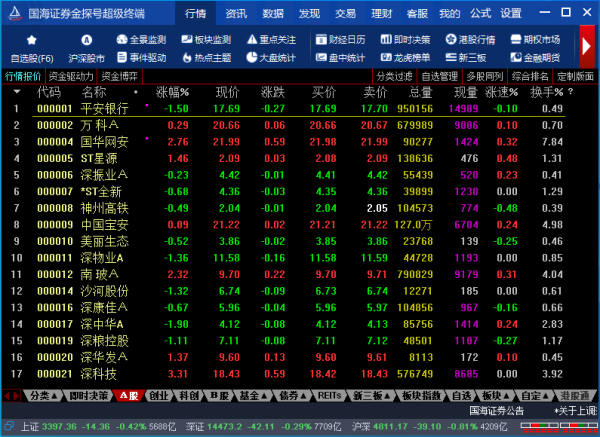Open 自选股(F6) star icon
Viewport: 600px width, 437px height.
click(x=32, y=40)
